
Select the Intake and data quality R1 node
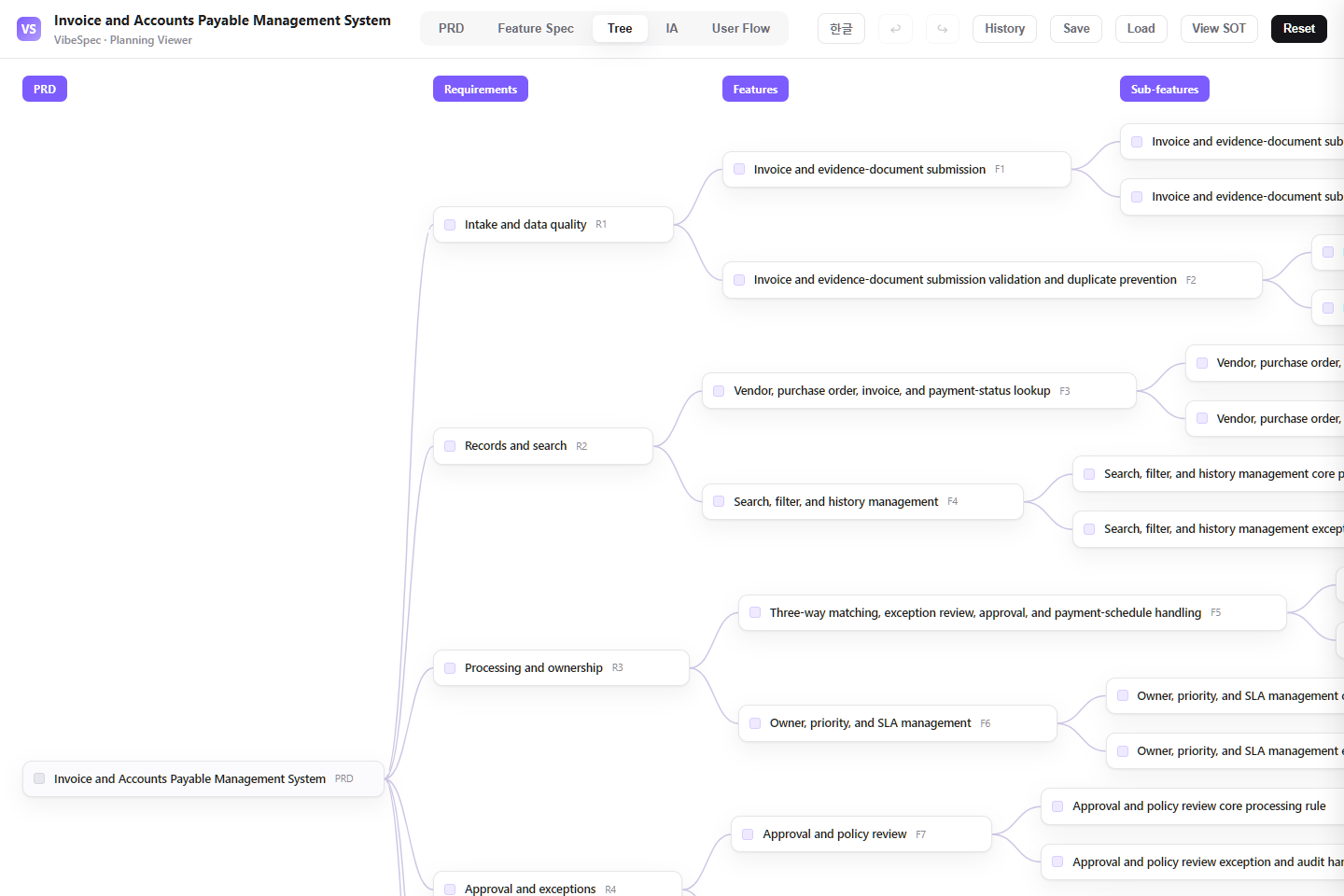click(553, 225)
